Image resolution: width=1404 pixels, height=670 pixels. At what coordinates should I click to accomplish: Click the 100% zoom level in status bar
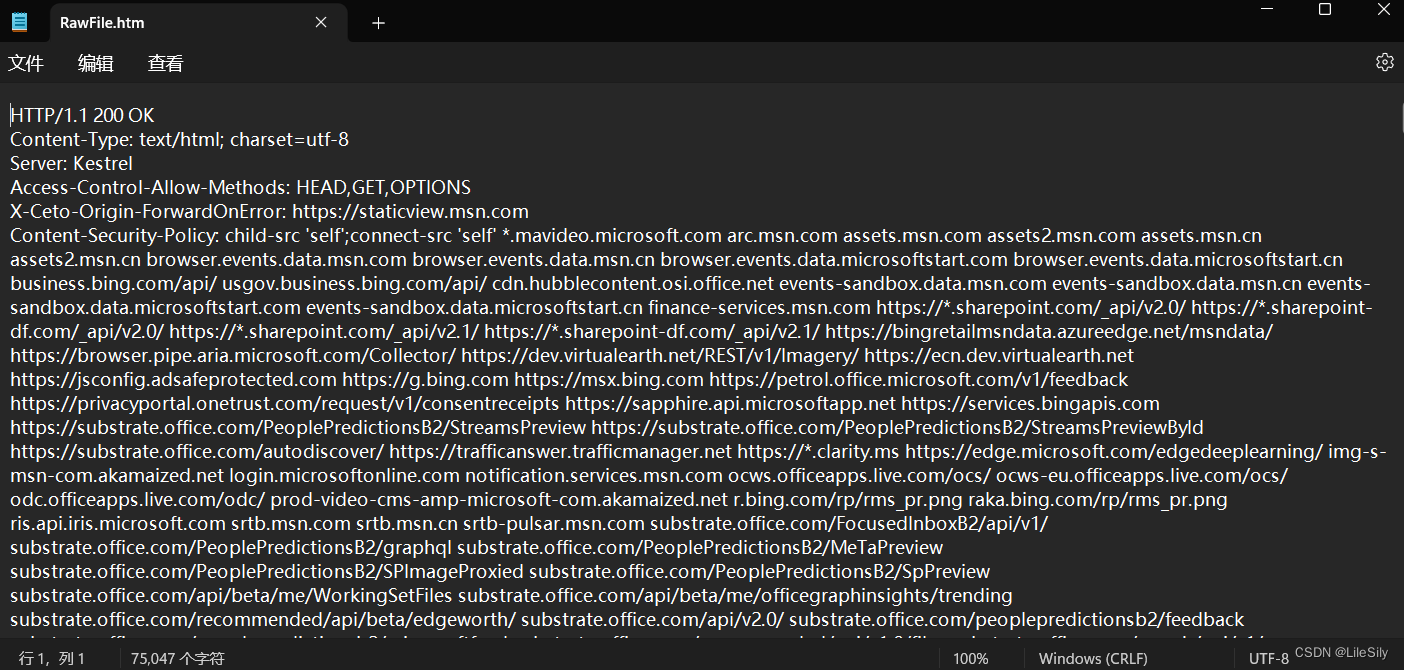(x=970, y=658)
